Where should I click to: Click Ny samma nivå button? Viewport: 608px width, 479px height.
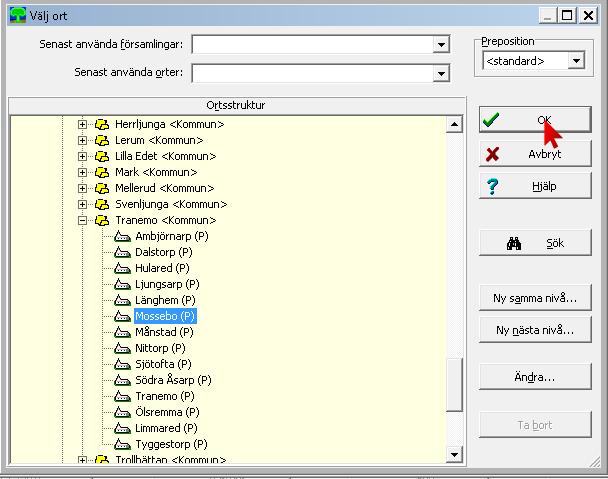point(535,298)
